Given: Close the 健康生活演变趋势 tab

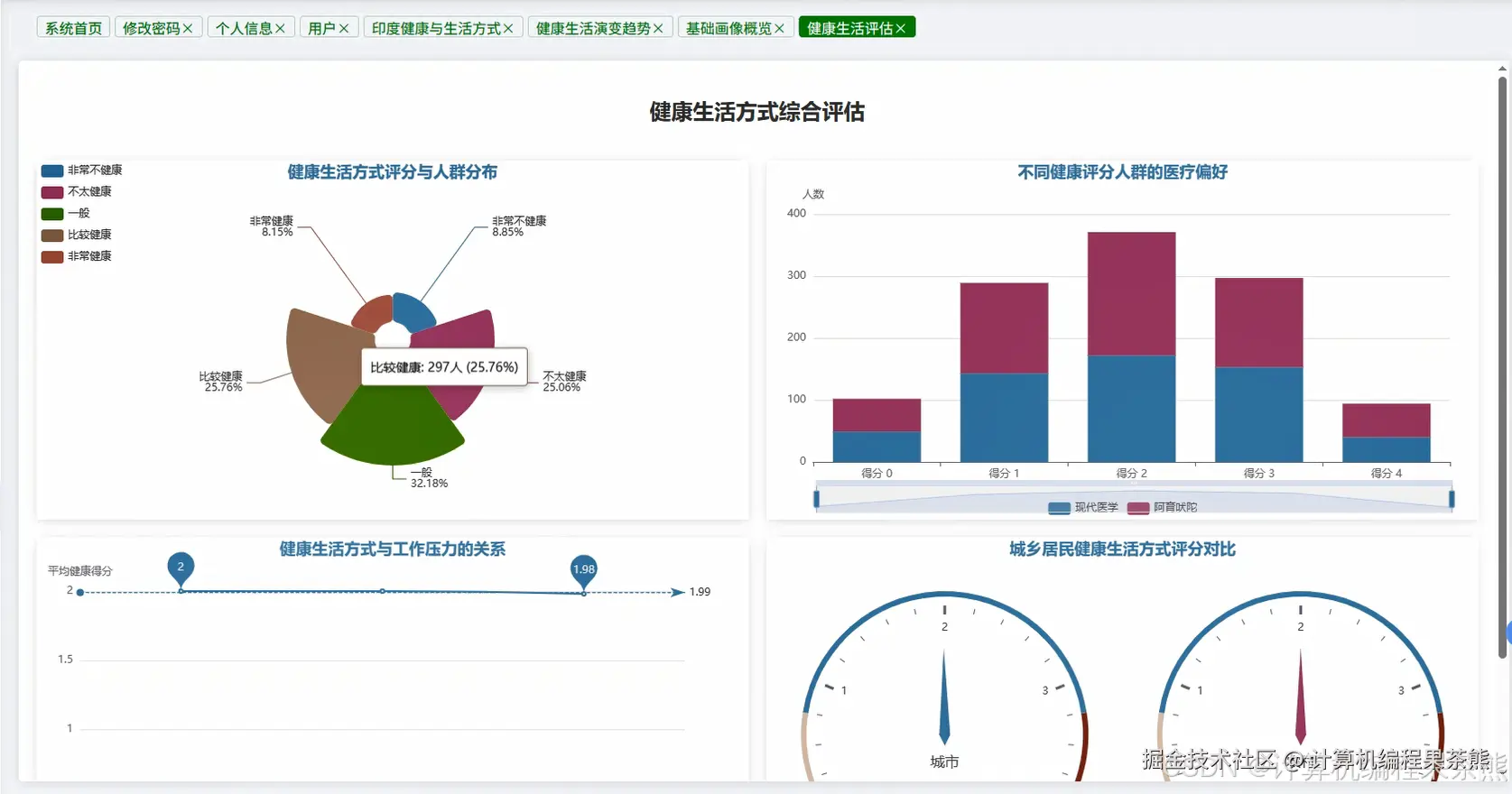Looking at the screenshot, I should pyautogui.click(x=658, y=29).
